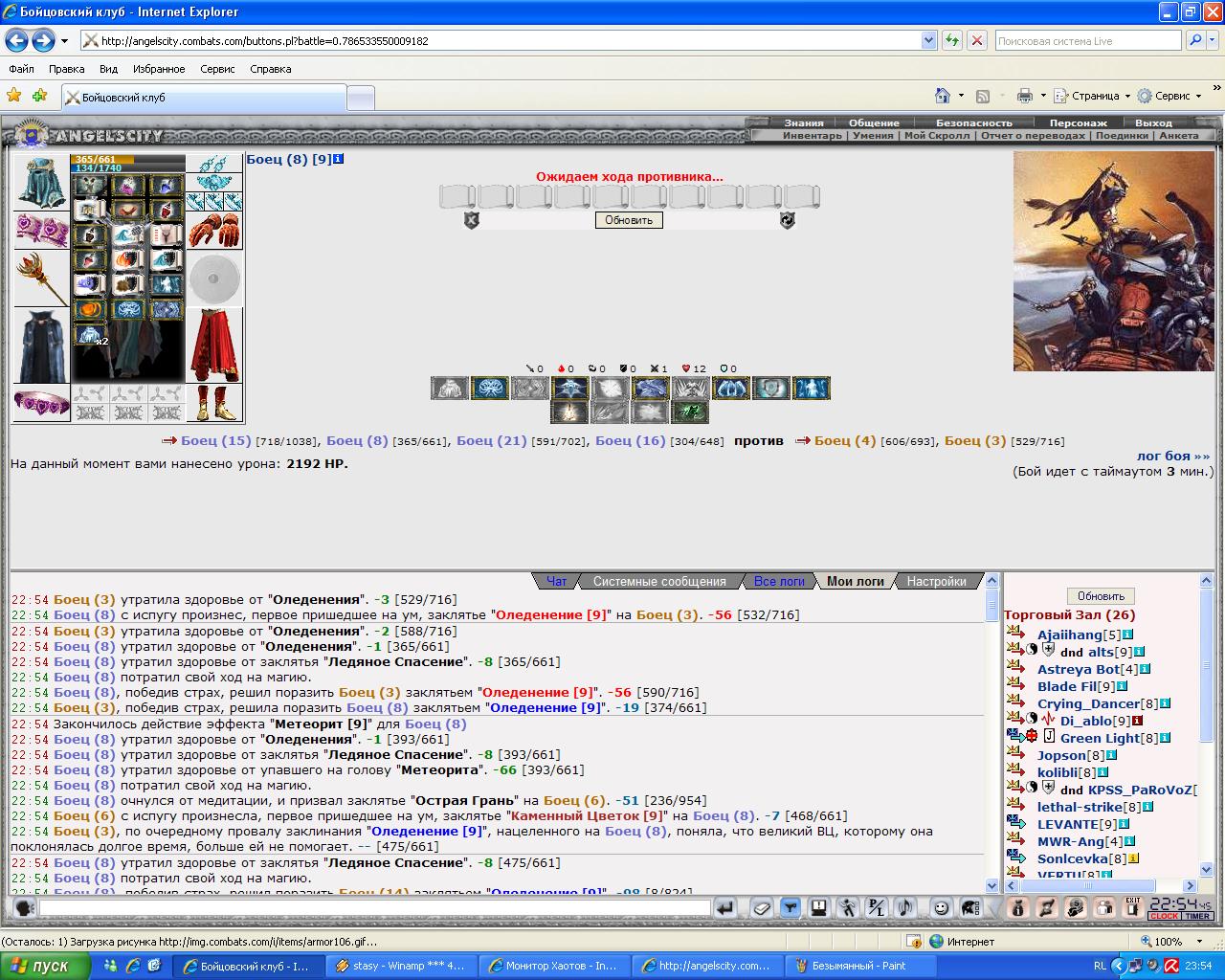Open the лог боя link
1225x980 pixels.
[x=1173, y=456]
